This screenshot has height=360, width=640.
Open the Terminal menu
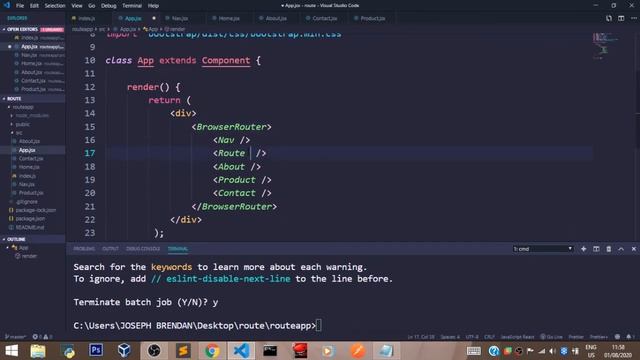click(x=132, y=6)
